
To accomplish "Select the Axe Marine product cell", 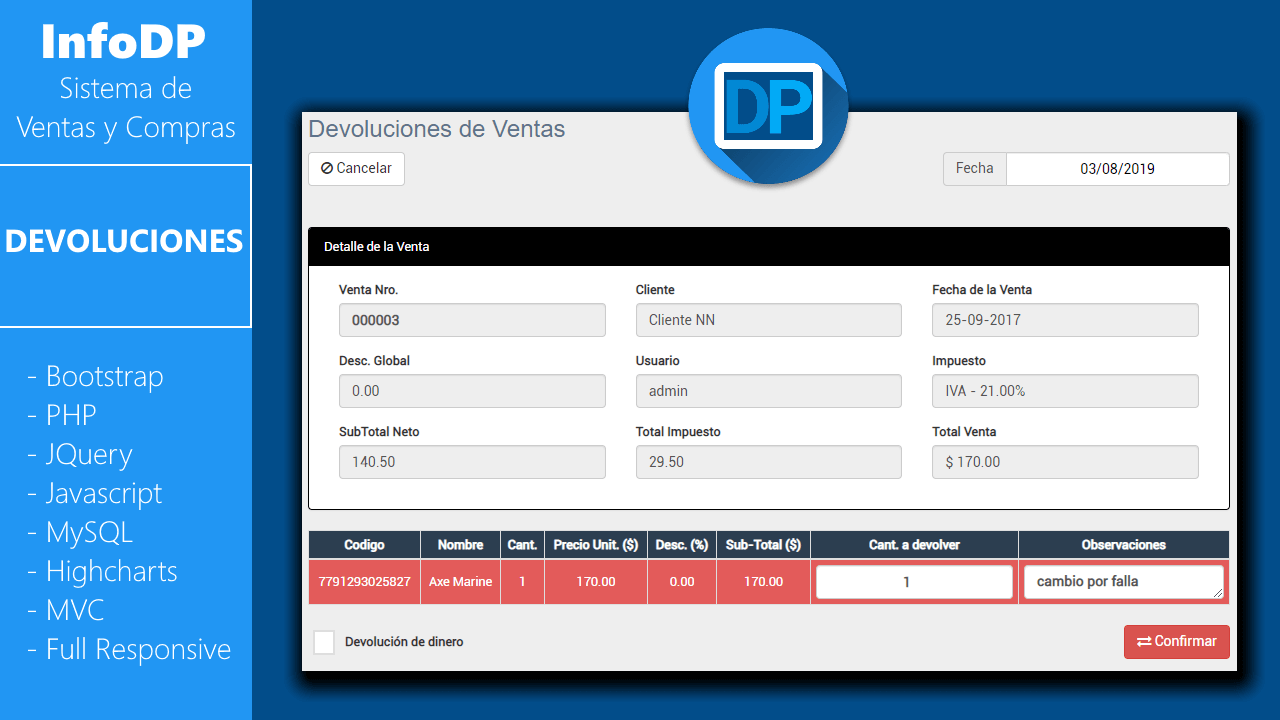I will coord(460,582).
